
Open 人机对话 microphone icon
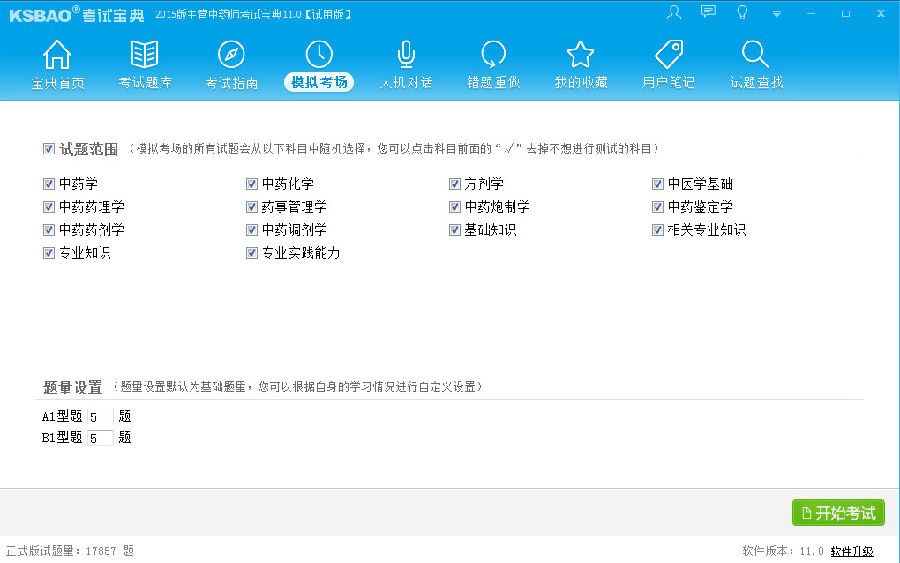tap(406, 55)
